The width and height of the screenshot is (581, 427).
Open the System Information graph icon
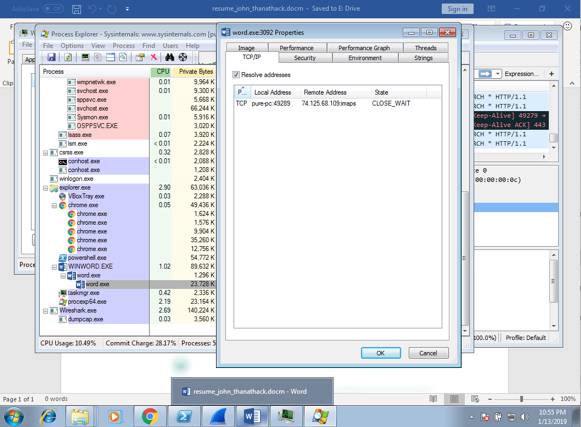(85, 57)
